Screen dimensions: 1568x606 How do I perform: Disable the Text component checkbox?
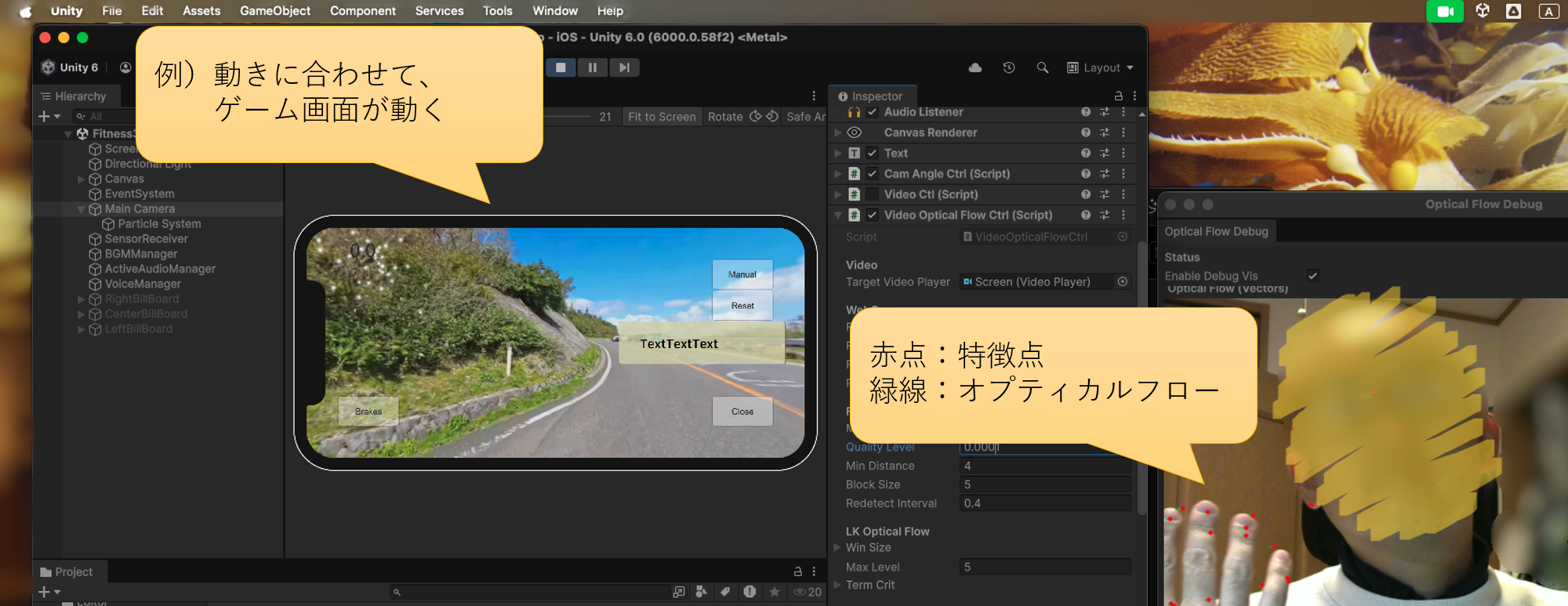[x=872, y=153]
